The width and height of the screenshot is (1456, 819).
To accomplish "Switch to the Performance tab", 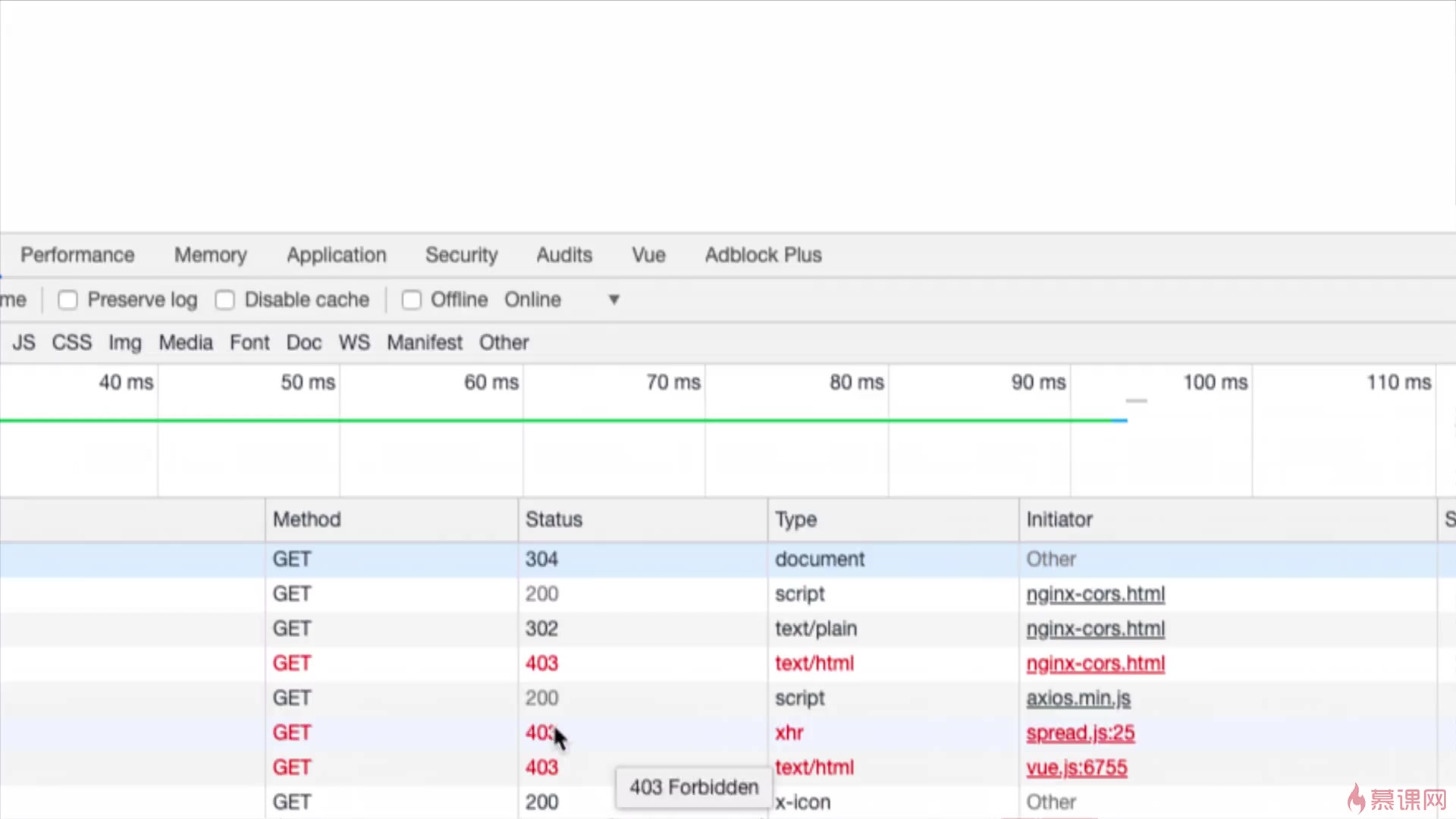I will click(77, 255).
